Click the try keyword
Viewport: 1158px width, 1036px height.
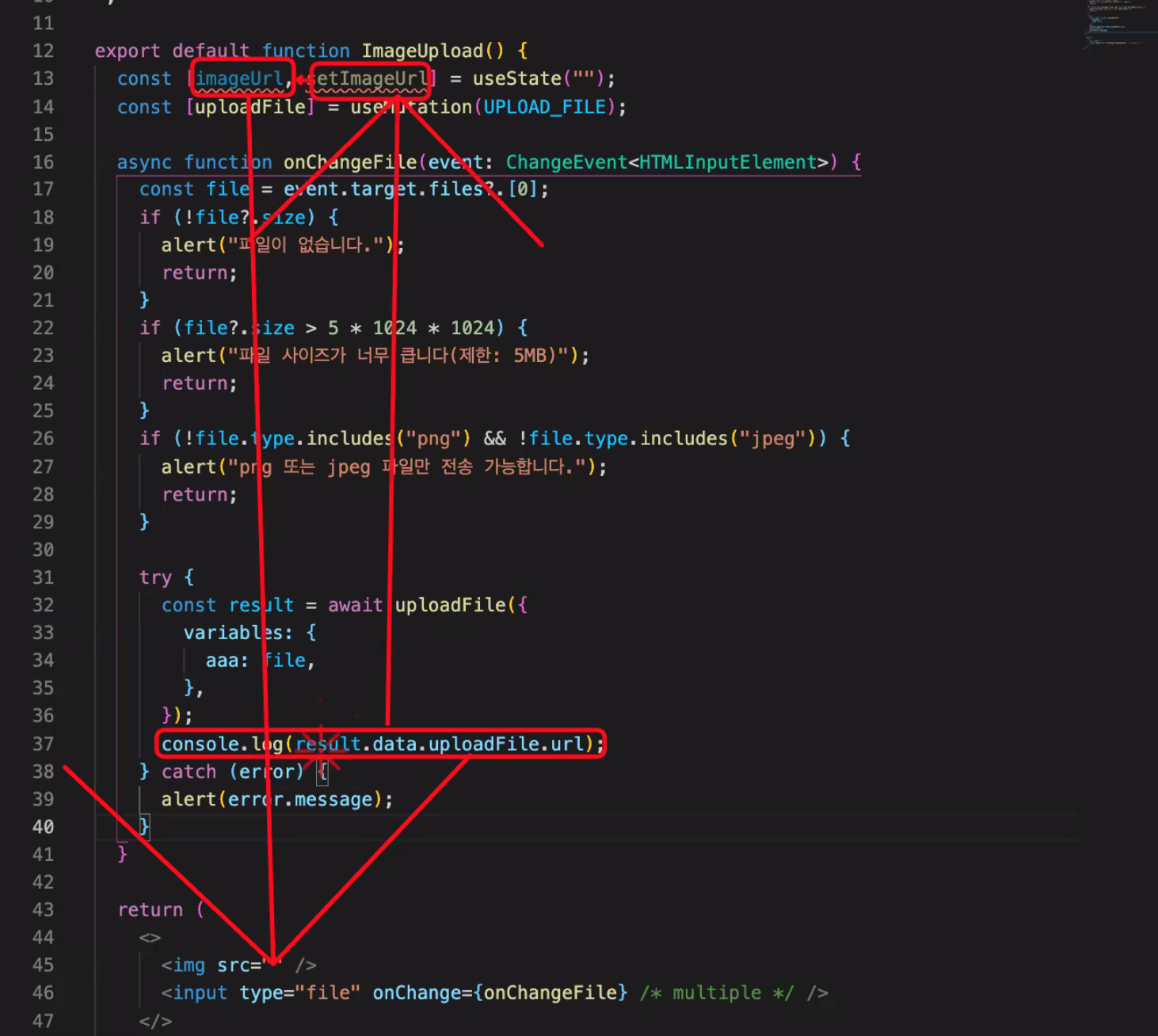click(x=155, y=577)
